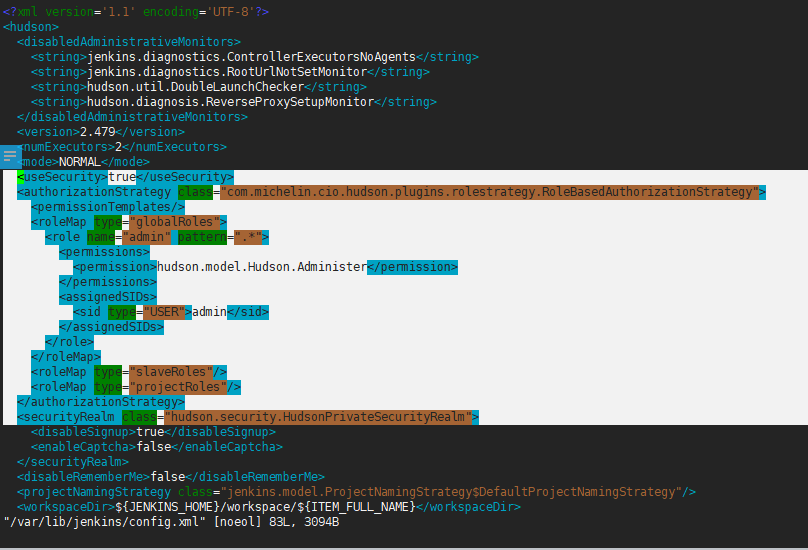The height and width of the screenshot is (550, 808).
Task: Place cursor on permissionTemplates tag
Action: pos(108,207)
